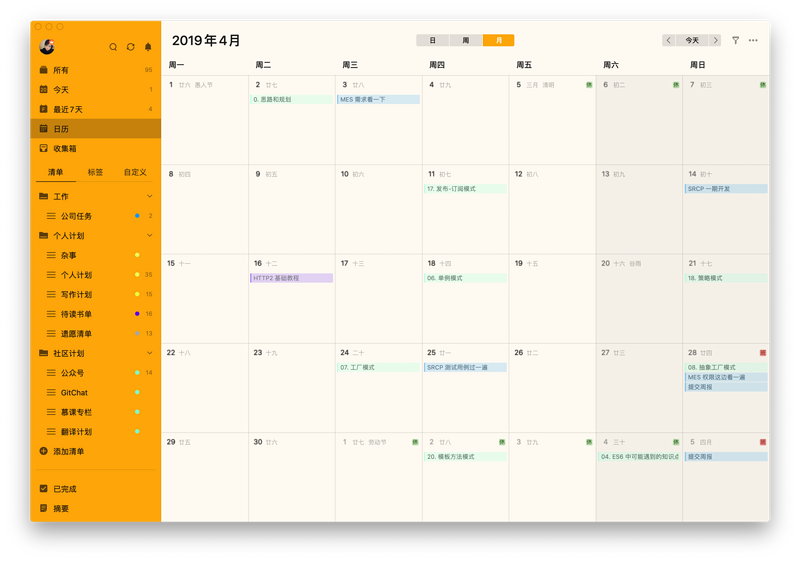
Task: Open the MES 需求看一下 event
Action: click(379, 99)
